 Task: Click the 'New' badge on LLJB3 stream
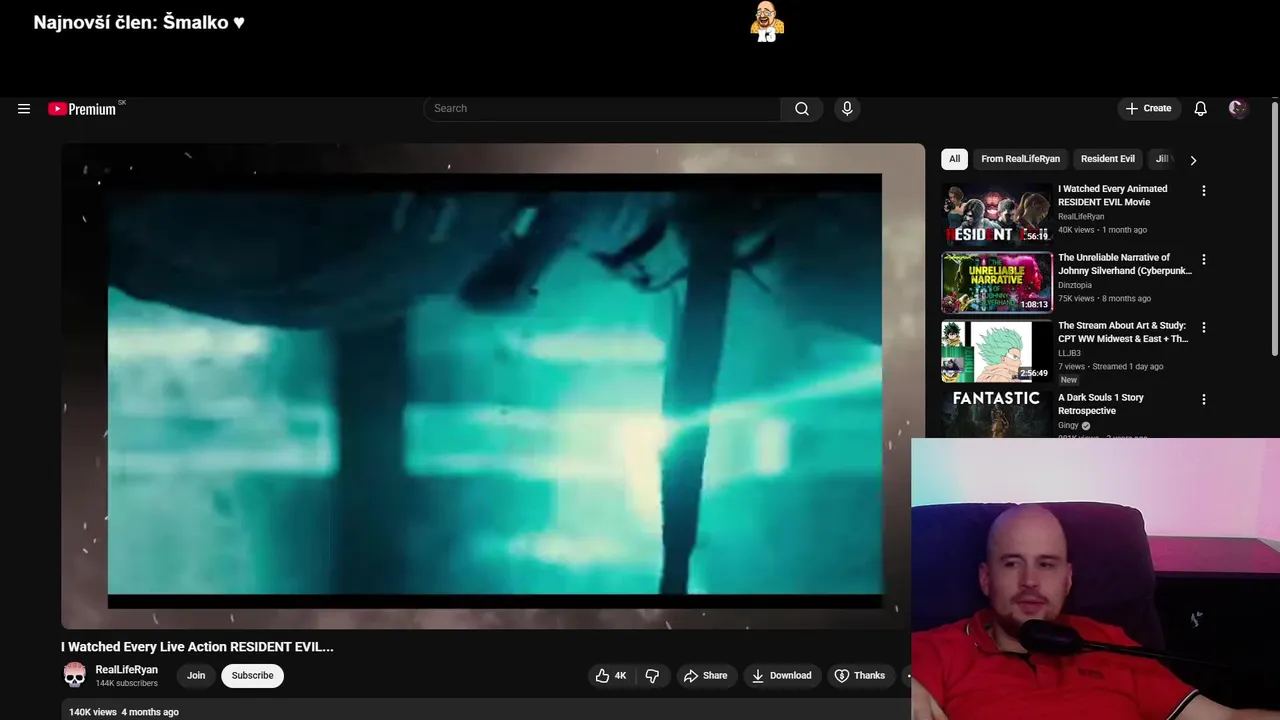coord(1069,380)
